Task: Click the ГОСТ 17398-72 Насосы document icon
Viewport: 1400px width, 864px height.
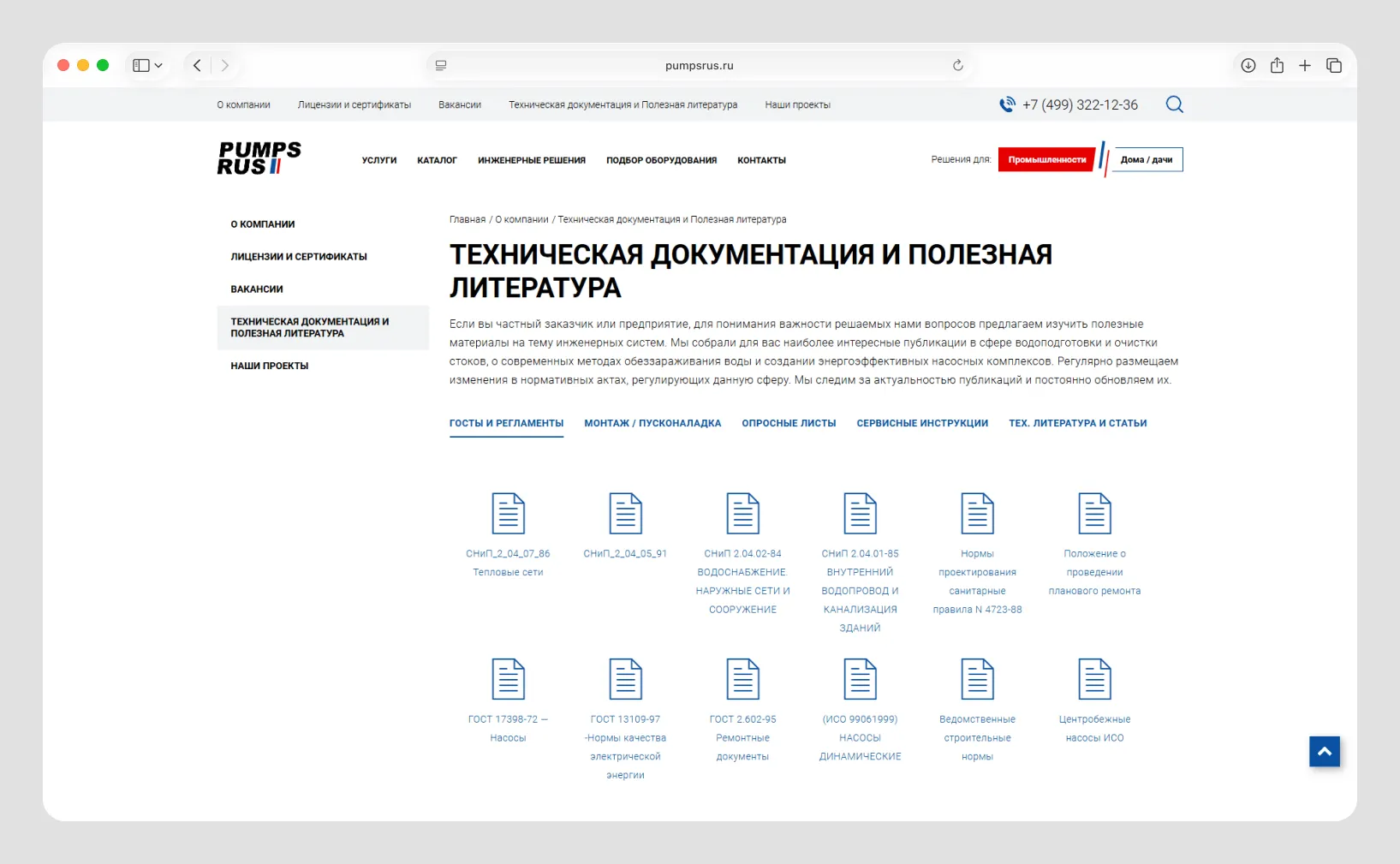Action: tap(508, 679)
